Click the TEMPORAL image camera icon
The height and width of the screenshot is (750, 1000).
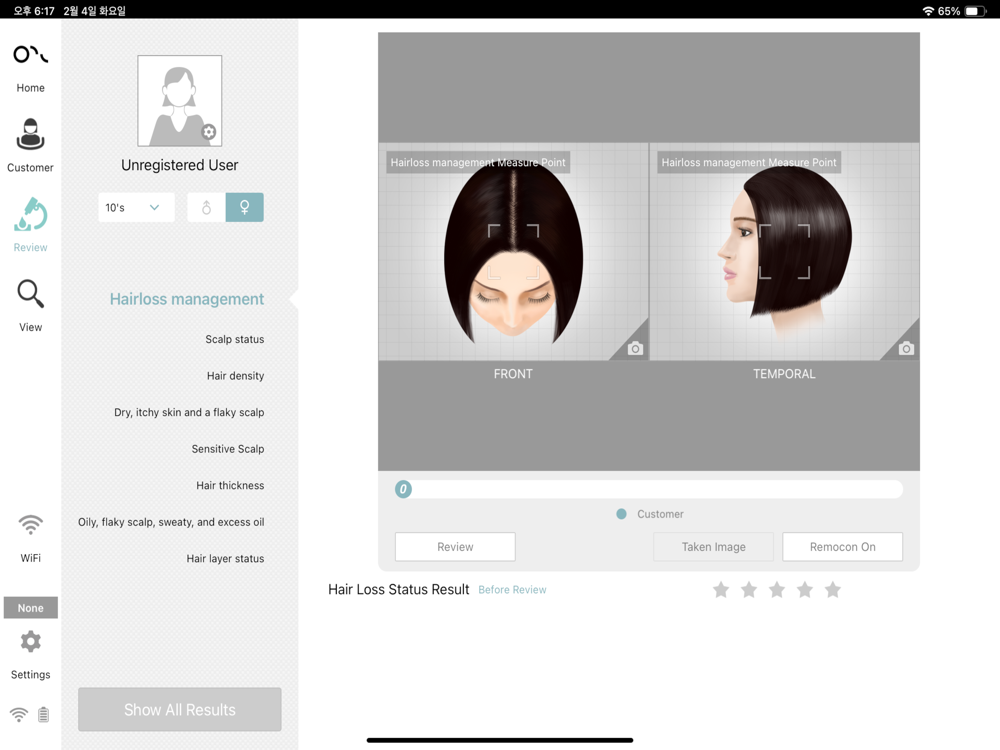906,348
